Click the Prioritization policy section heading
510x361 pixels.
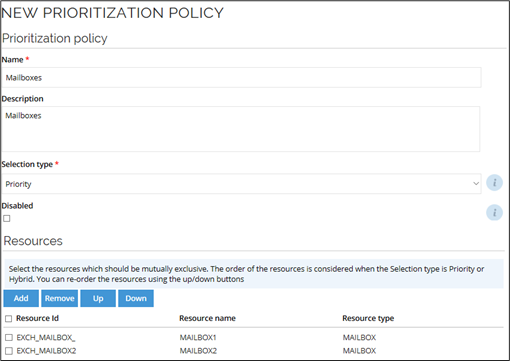(x=55, y=38)
